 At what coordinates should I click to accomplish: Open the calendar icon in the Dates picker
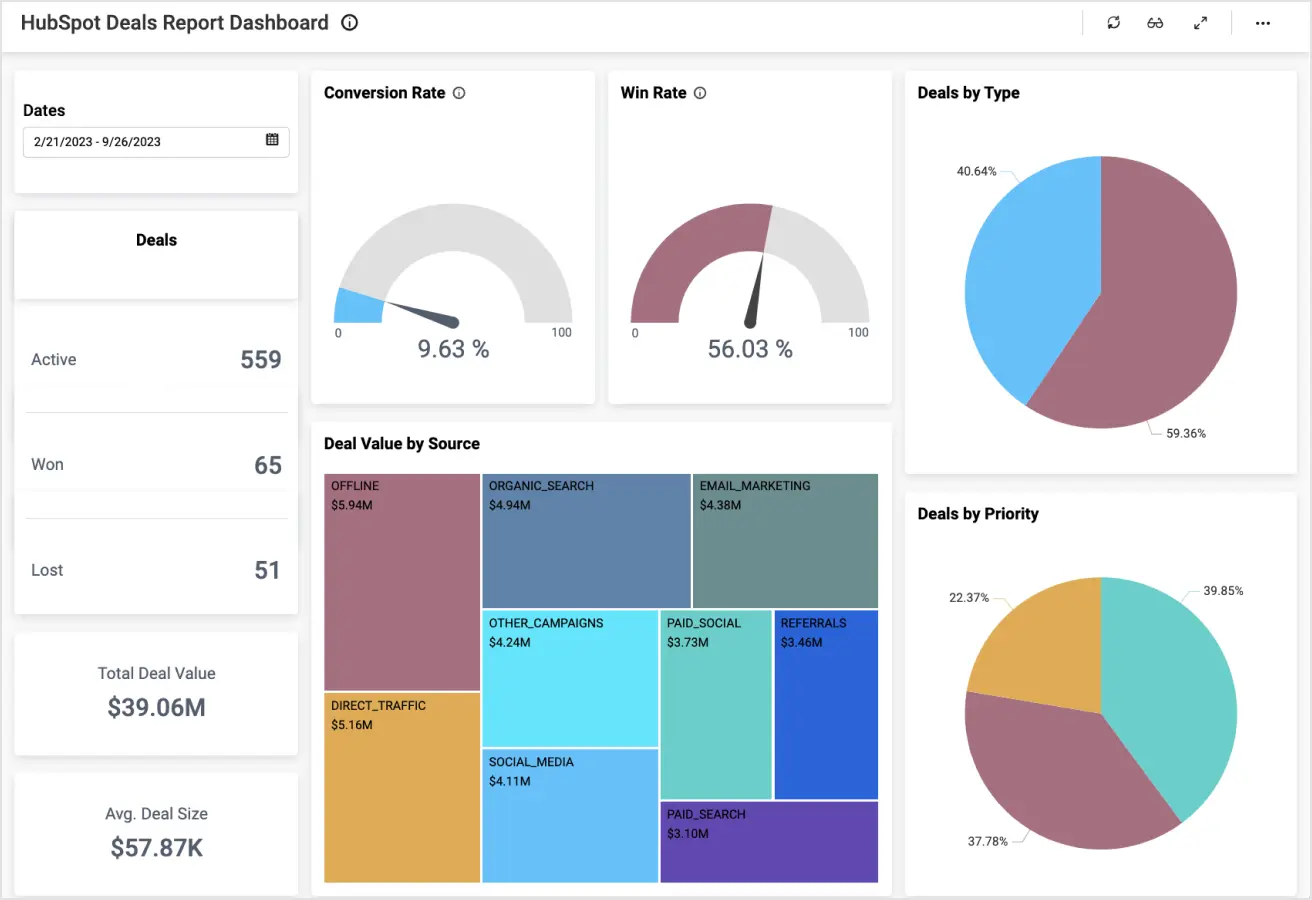272,140
